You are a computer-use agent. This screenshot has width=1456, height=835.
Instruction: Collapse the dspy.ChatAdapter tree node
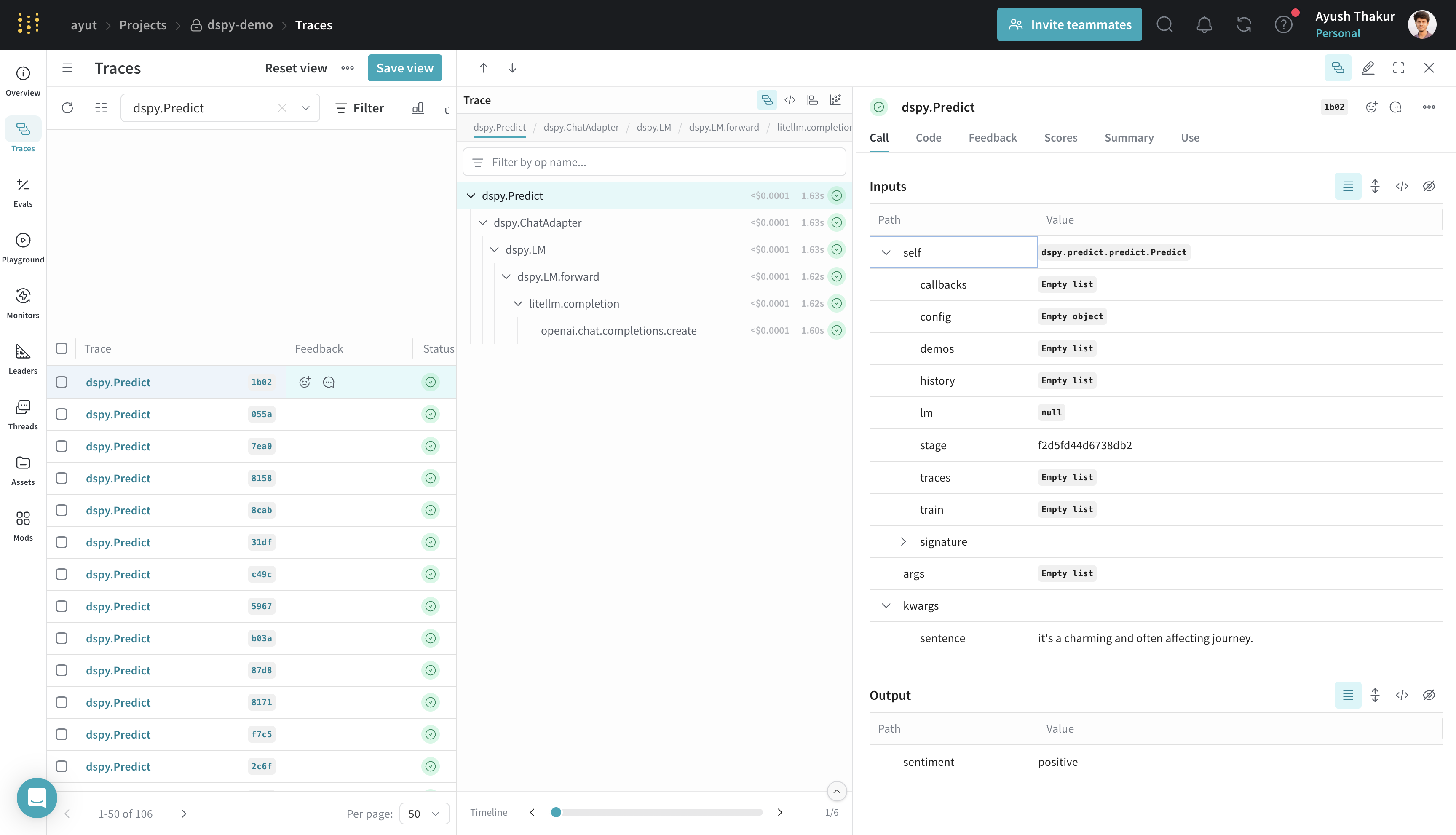[483, 222]
